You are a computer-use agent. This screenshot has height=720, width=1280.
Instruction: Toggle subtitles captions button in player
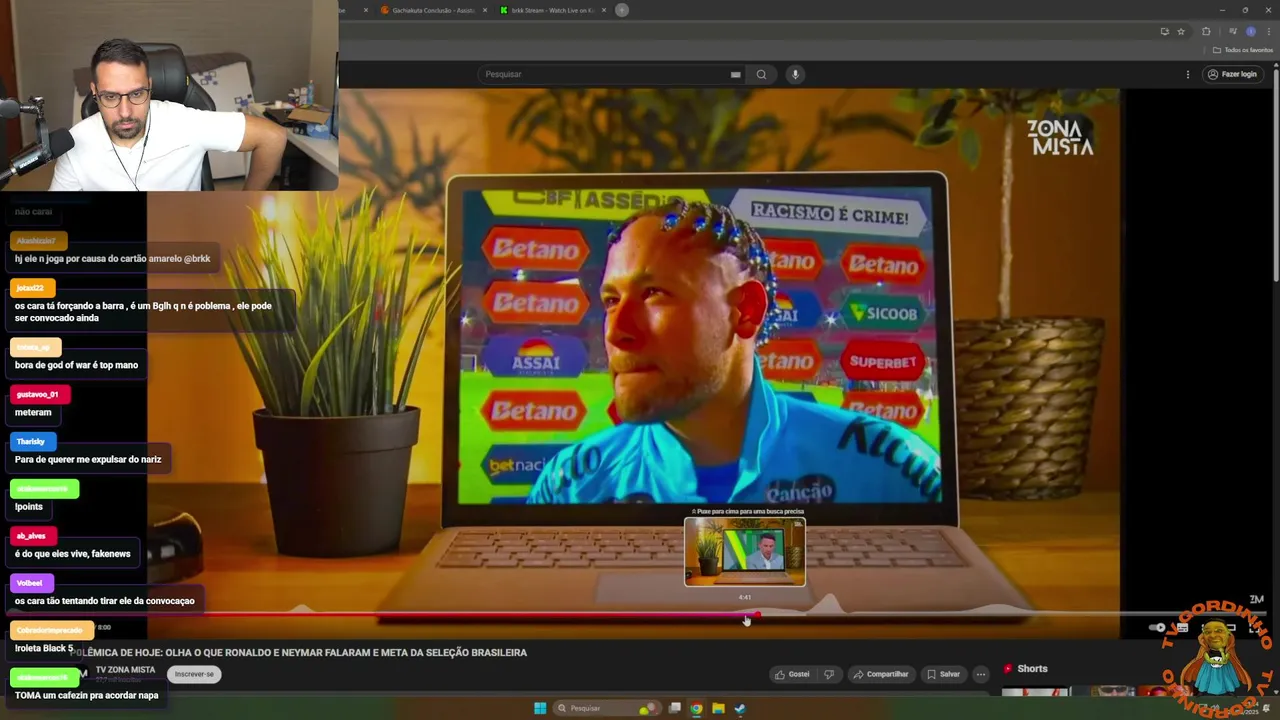coord(1182,628)
